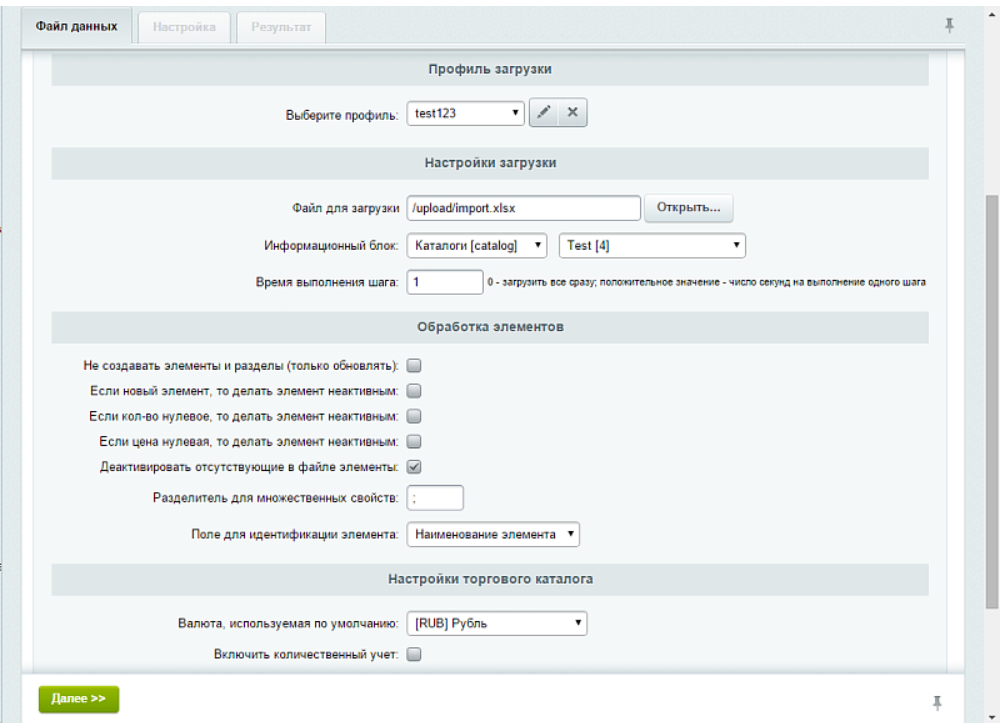This screenshot has width=1003, height=723.
Task: Uncheck deactivate elements missing in file
Action: coord(414,466)
